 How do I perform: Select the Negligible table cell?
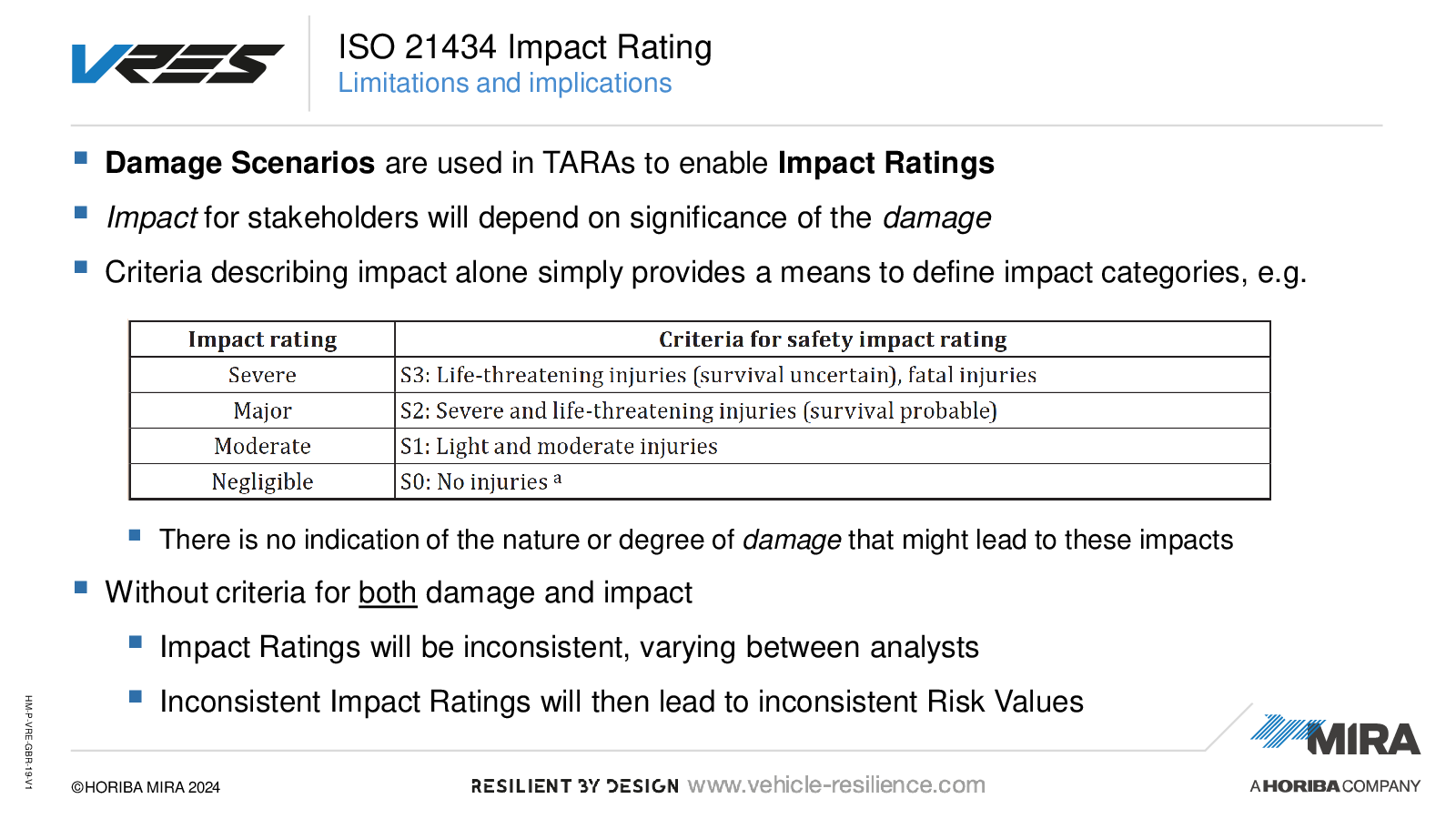(262, 481)
